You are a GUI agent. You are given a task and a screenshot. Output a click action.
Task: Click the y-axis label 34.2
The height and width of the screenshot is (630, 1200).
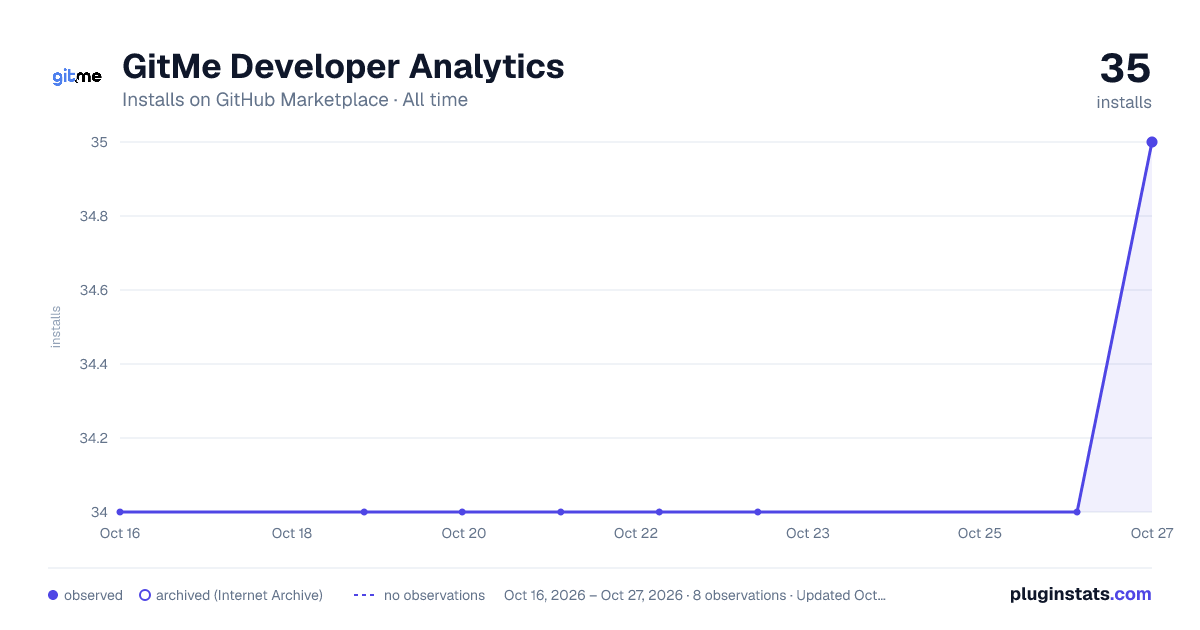click(94, 438)
